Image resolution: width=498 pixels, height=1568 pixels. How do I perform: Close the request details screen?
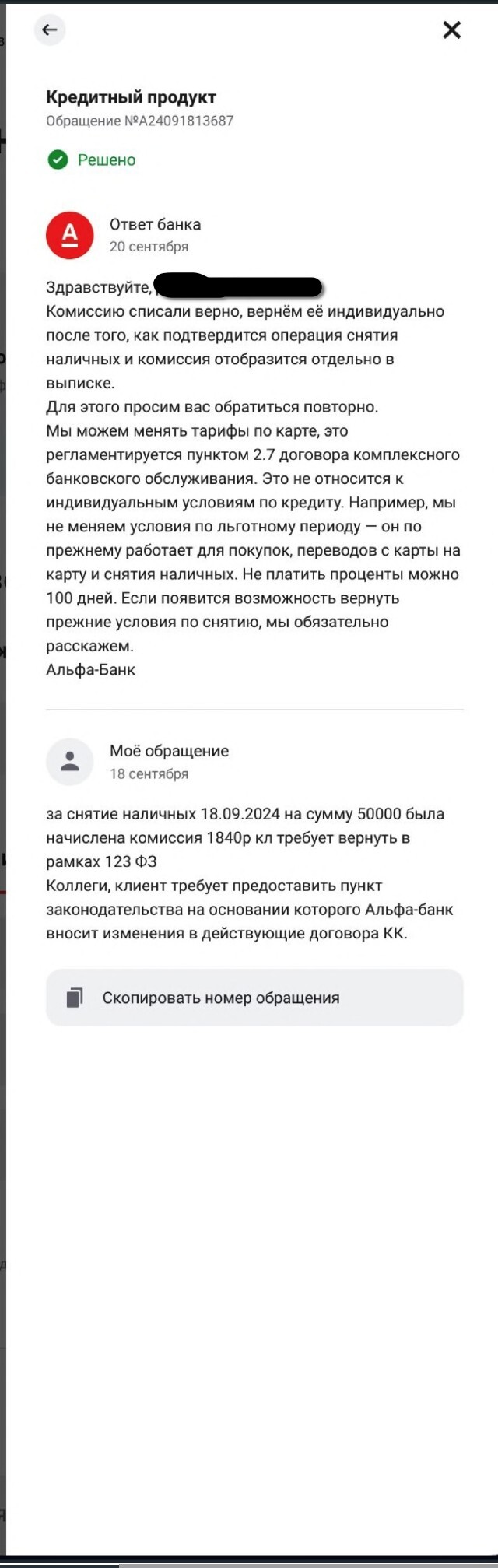click(x=451, y=30)
